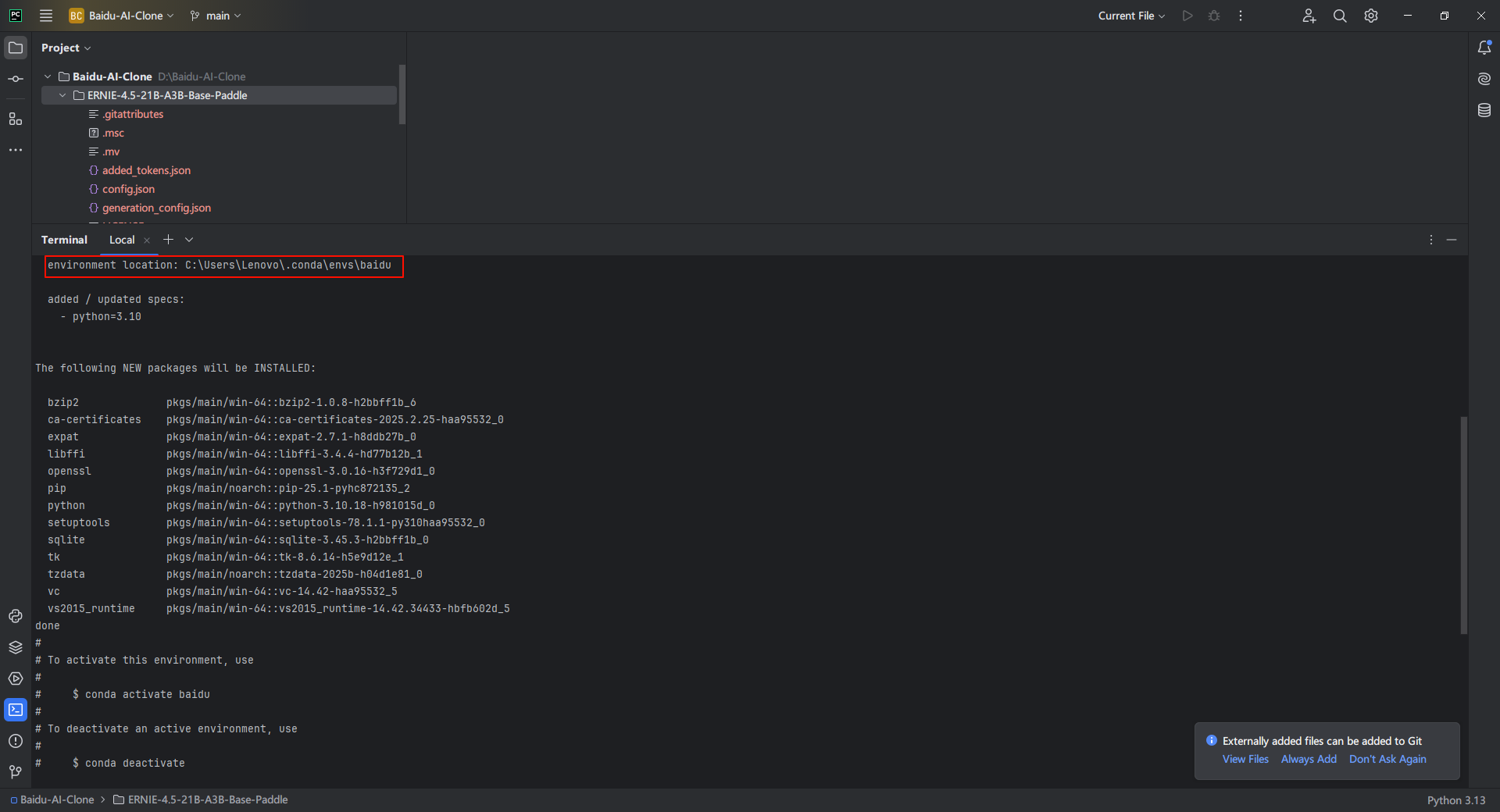Viewport: 1500px width, 812px height.
Task: Open the Git tool window
Action: point(16,772)
